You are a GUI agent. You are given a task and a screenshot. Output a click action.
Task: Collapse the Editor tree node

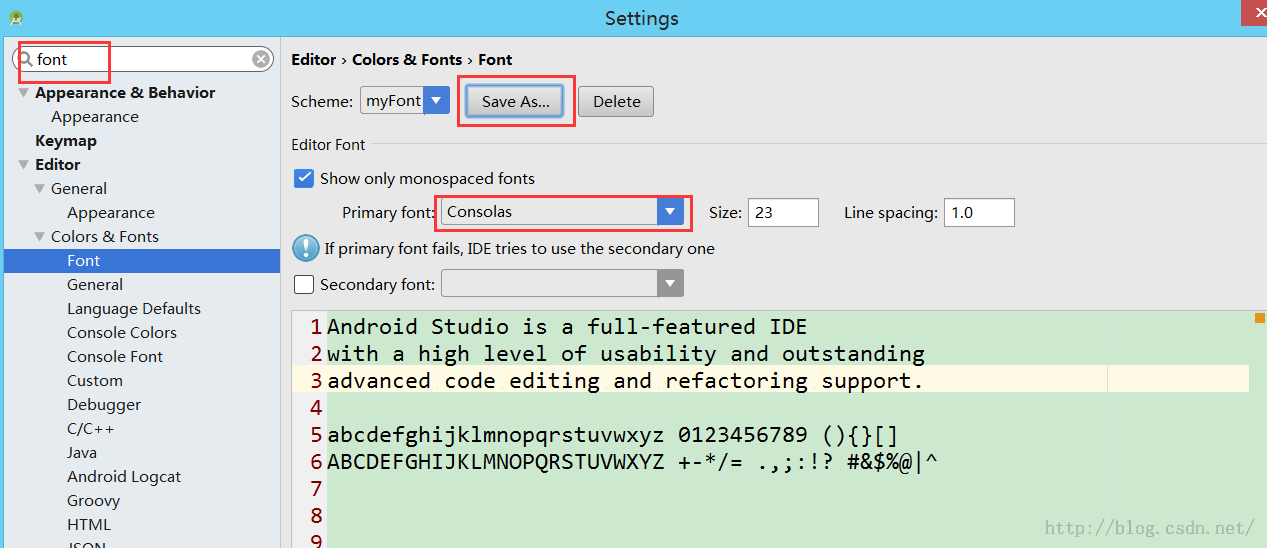23,164
